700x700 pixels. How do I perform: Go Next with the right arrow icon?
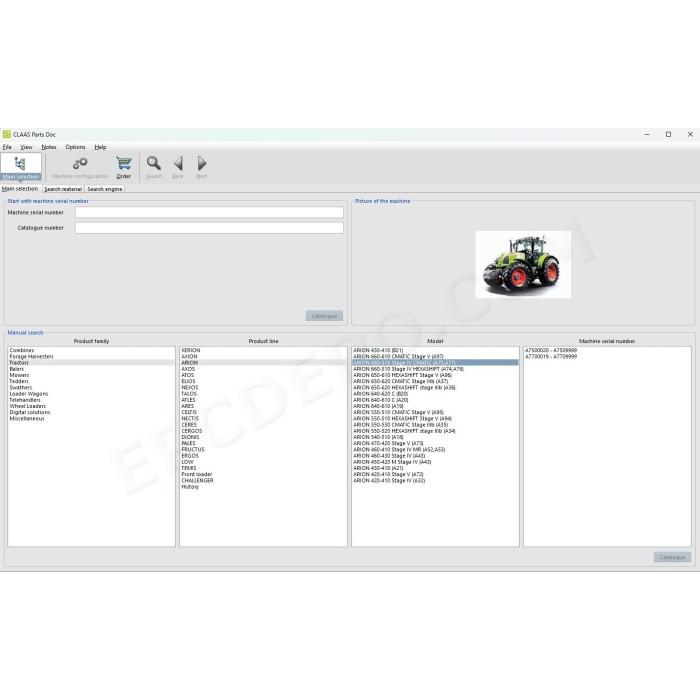point(201,167)
